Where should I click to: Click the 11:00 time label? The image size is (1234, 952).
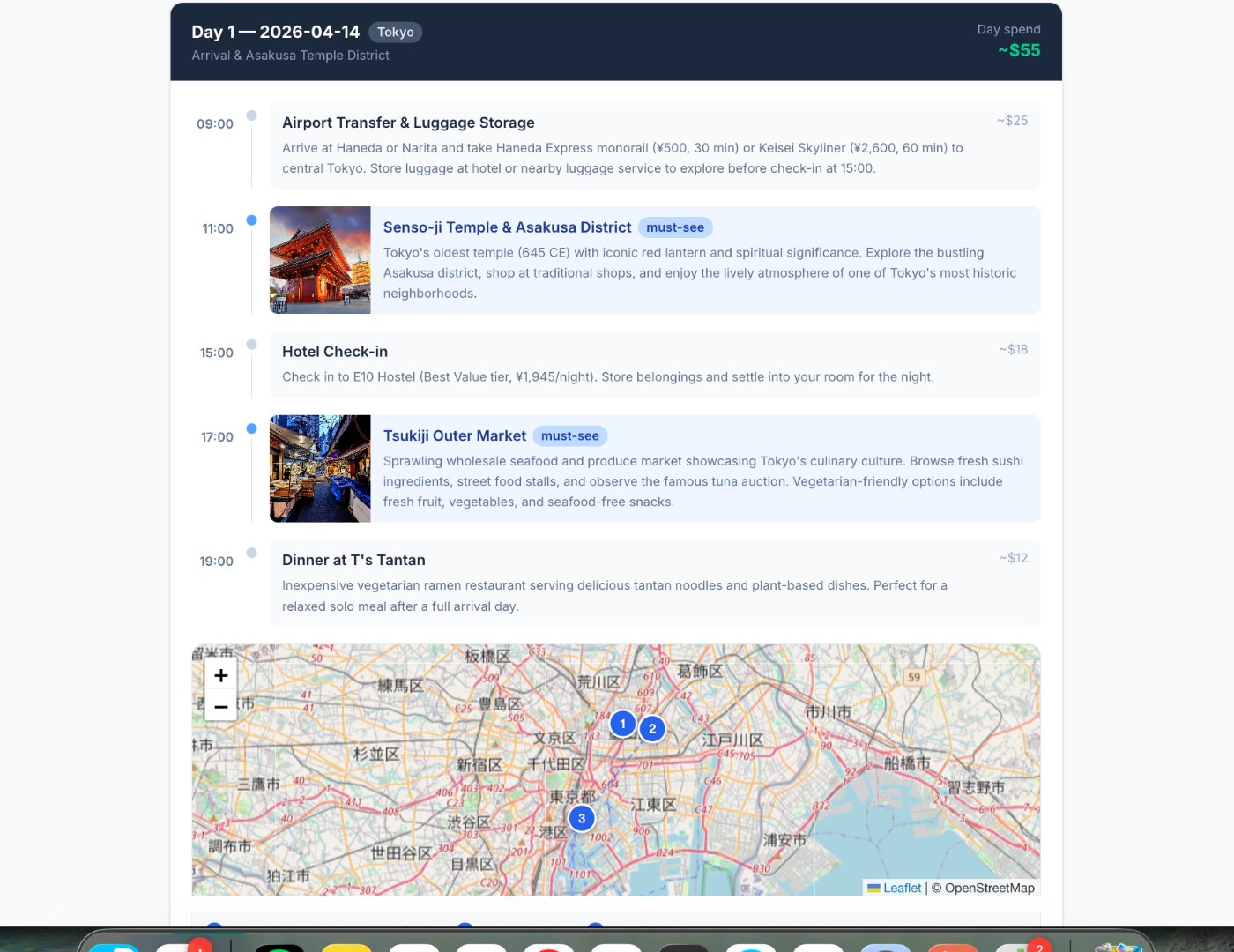[218, 228]
